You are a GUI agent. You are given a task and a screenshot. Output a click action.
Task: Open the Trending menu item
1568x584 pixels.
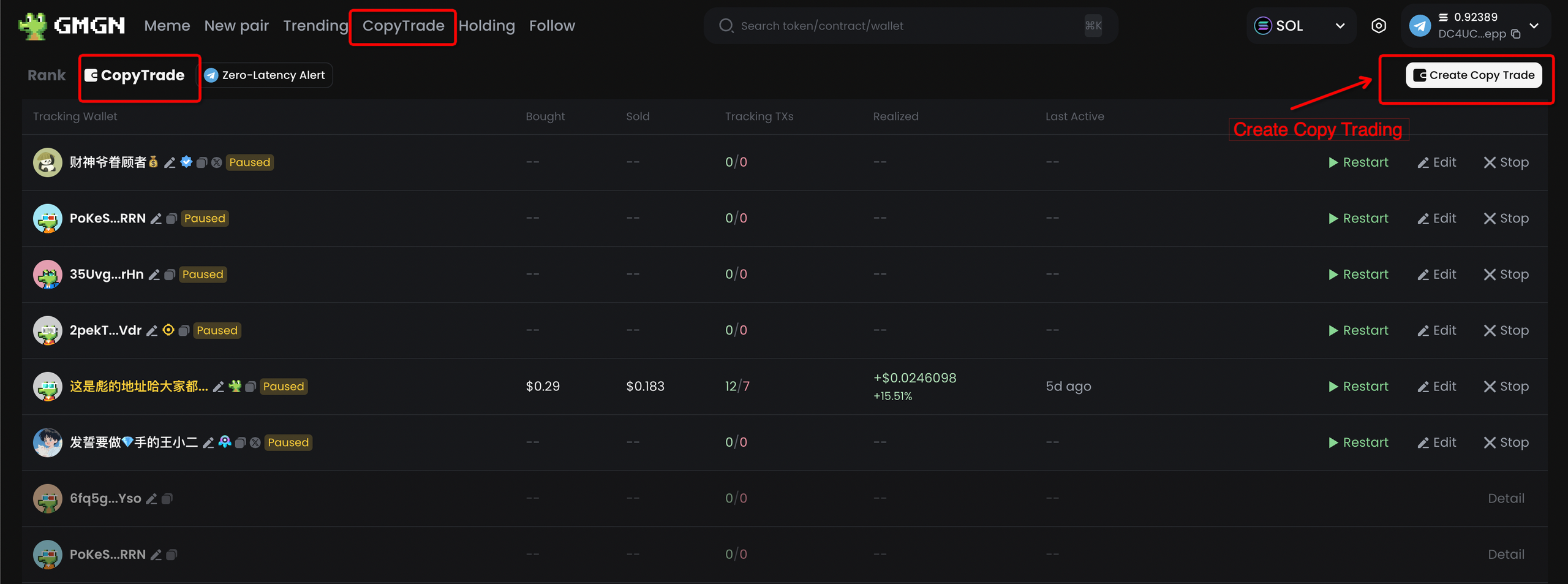pyautogui.click(x=315, y=26)
